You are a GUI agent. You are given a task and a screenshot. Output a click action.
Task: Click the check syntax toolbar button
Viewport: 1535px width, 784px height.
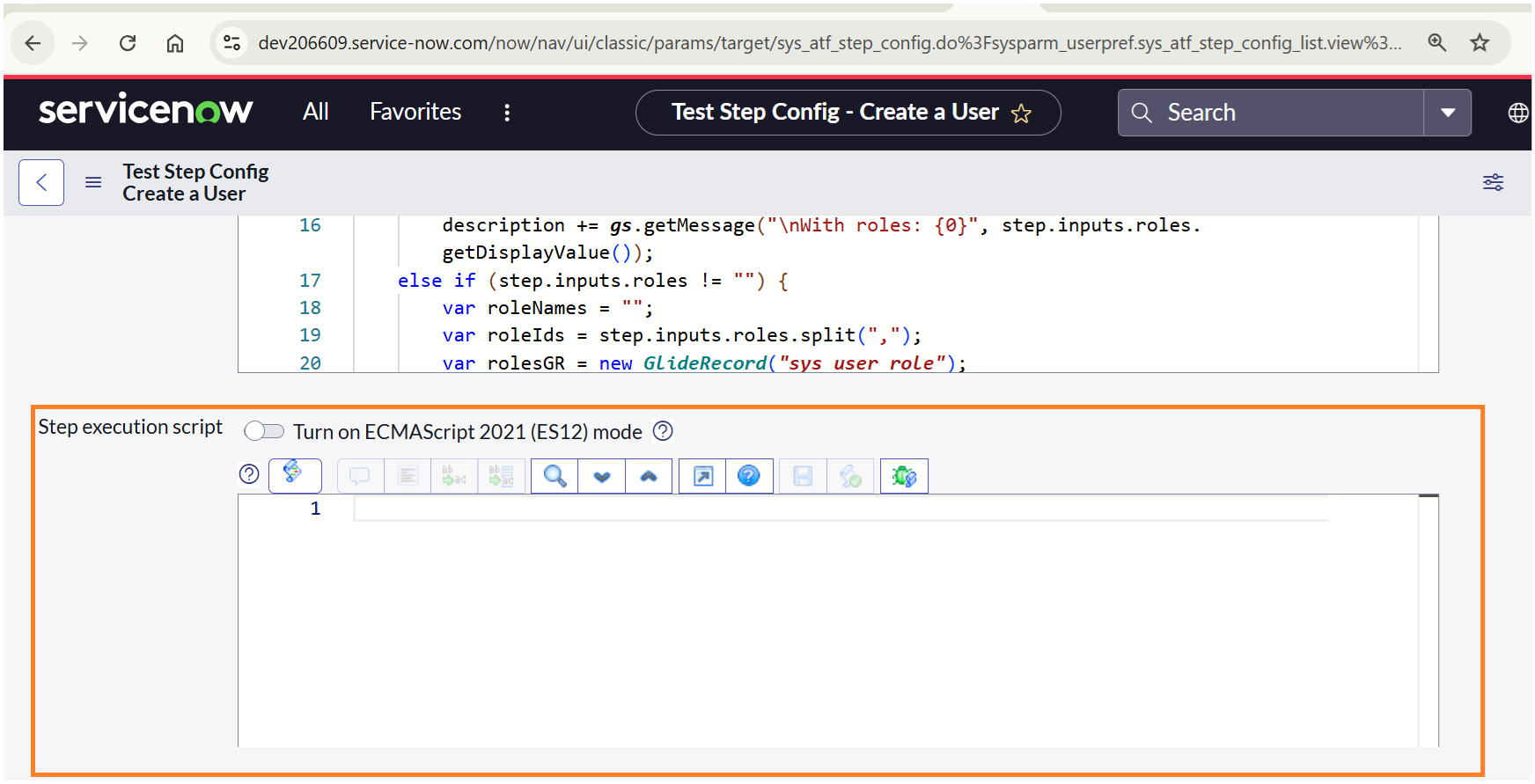850,476
